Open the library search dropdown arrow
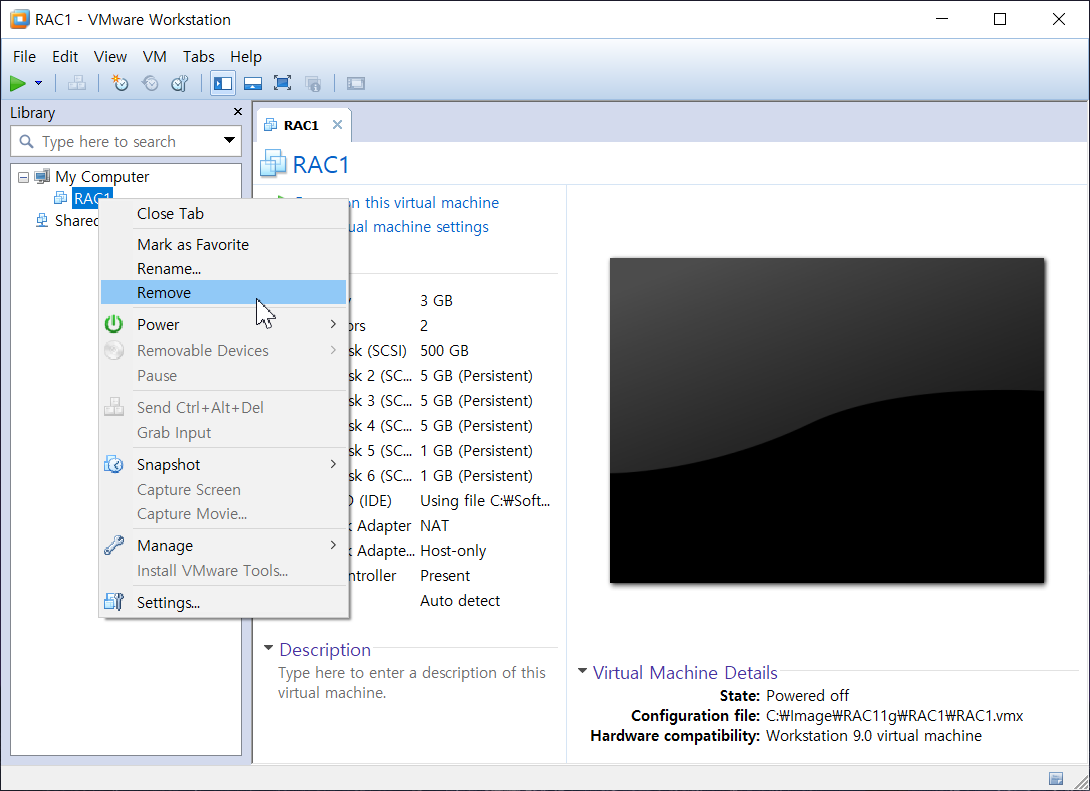 pos(229,140)
